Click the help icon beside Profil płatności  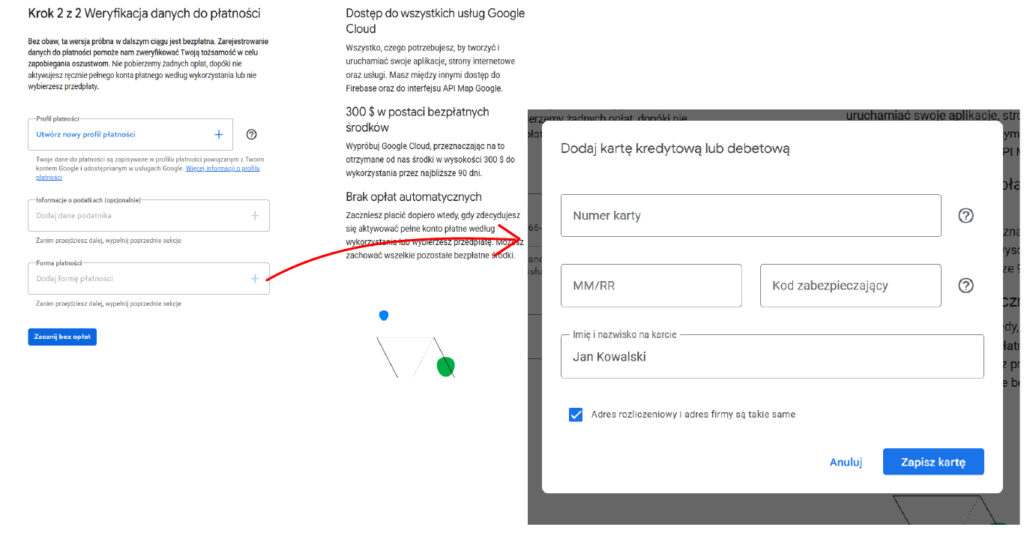pos(251,134)
